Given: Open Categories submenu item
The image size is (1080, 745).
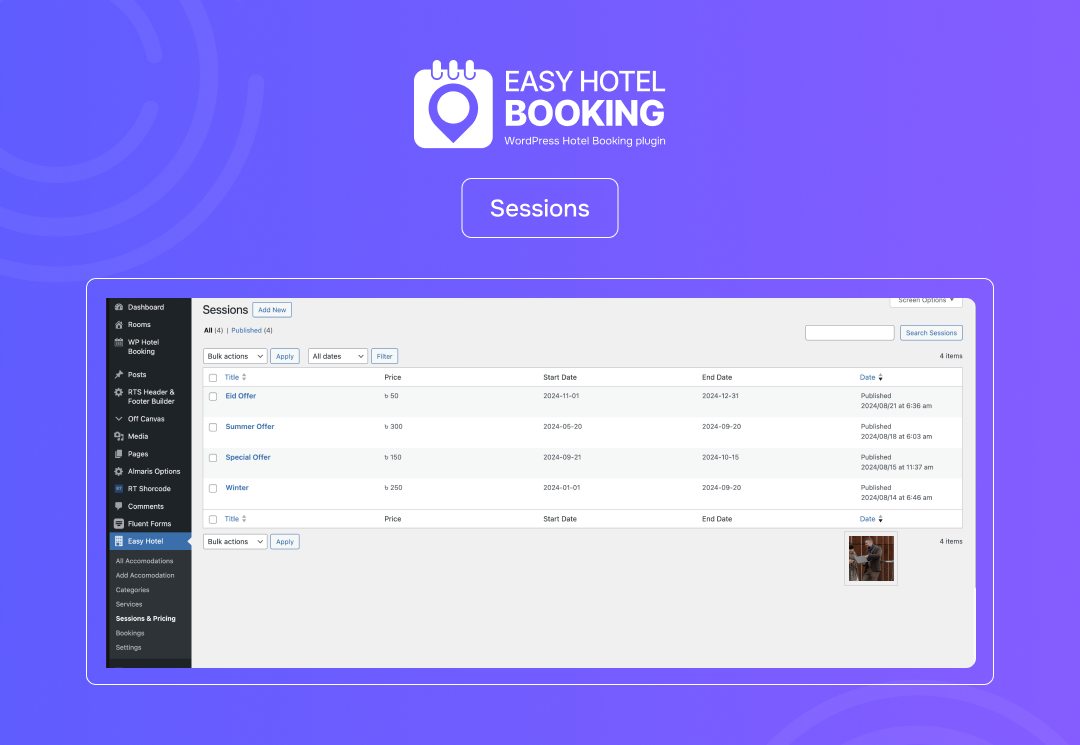Looking at the screenshot, I should tap(132, 590).
